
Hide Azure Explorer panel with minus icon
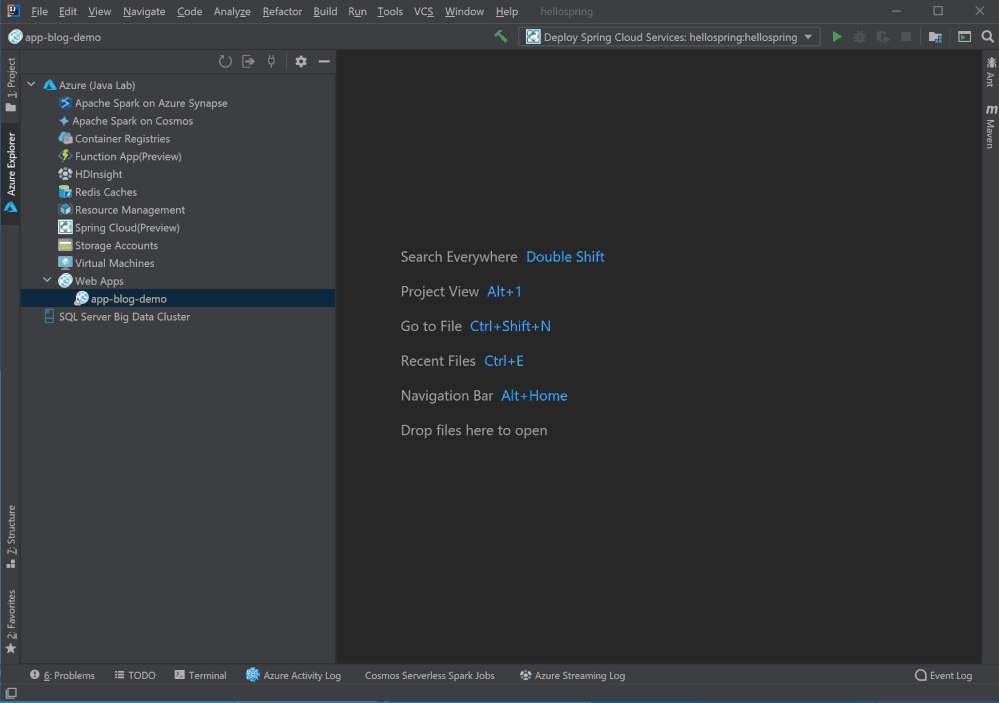pos(324,62)
